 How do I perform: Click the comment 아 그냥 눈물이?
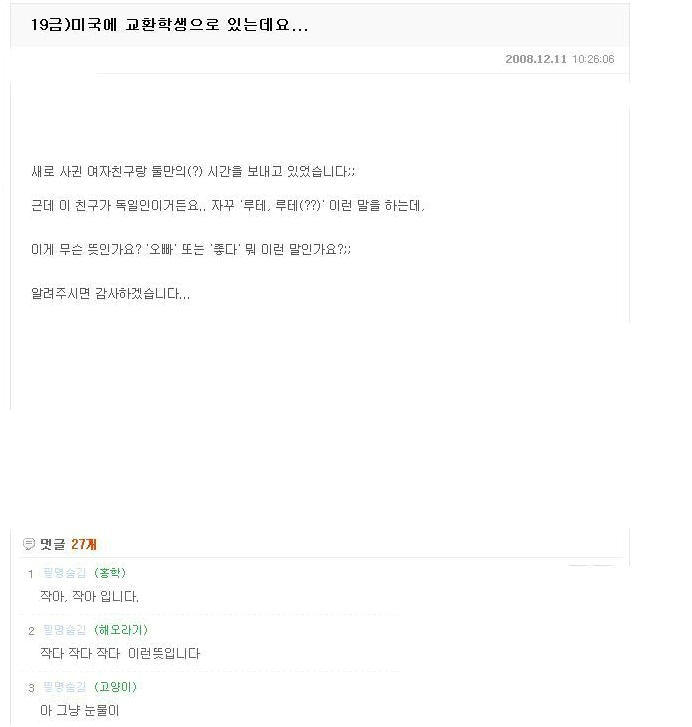pyautogui.click(x=80, y=710)
